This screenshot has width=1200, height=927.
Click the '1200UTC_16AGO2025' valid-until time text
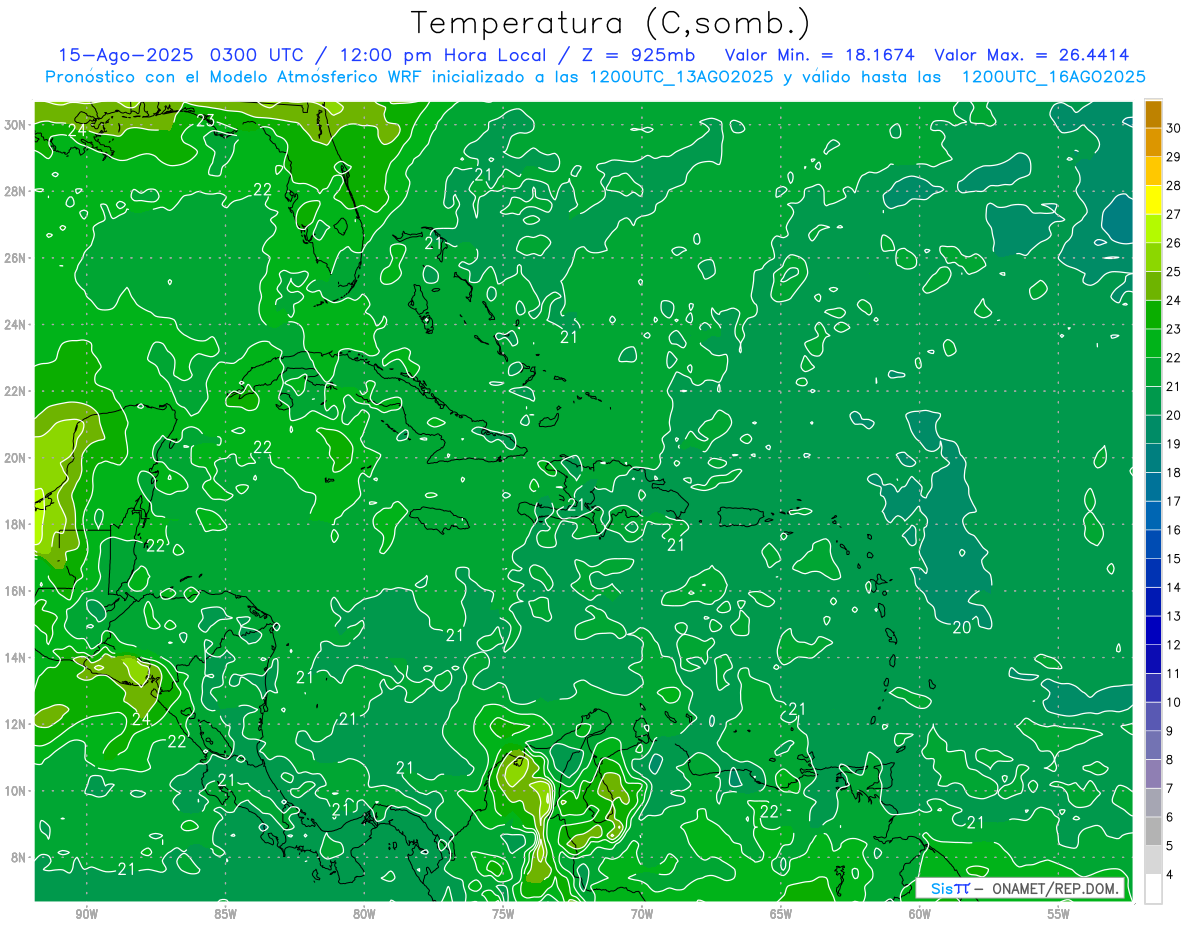tap(1053, 77)
